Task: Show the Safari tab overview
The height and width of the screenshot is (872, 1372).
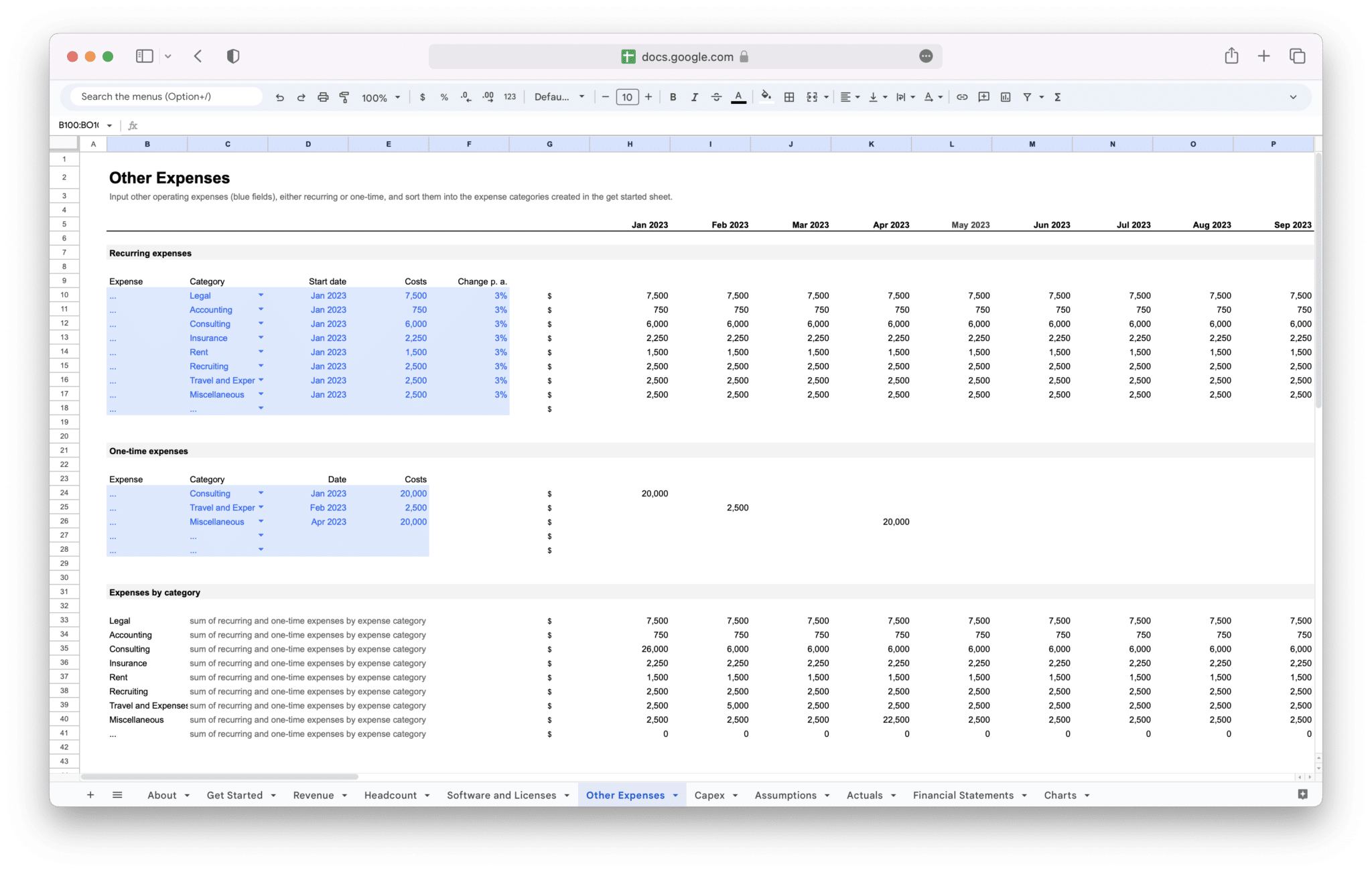Action: (1297, 56)
